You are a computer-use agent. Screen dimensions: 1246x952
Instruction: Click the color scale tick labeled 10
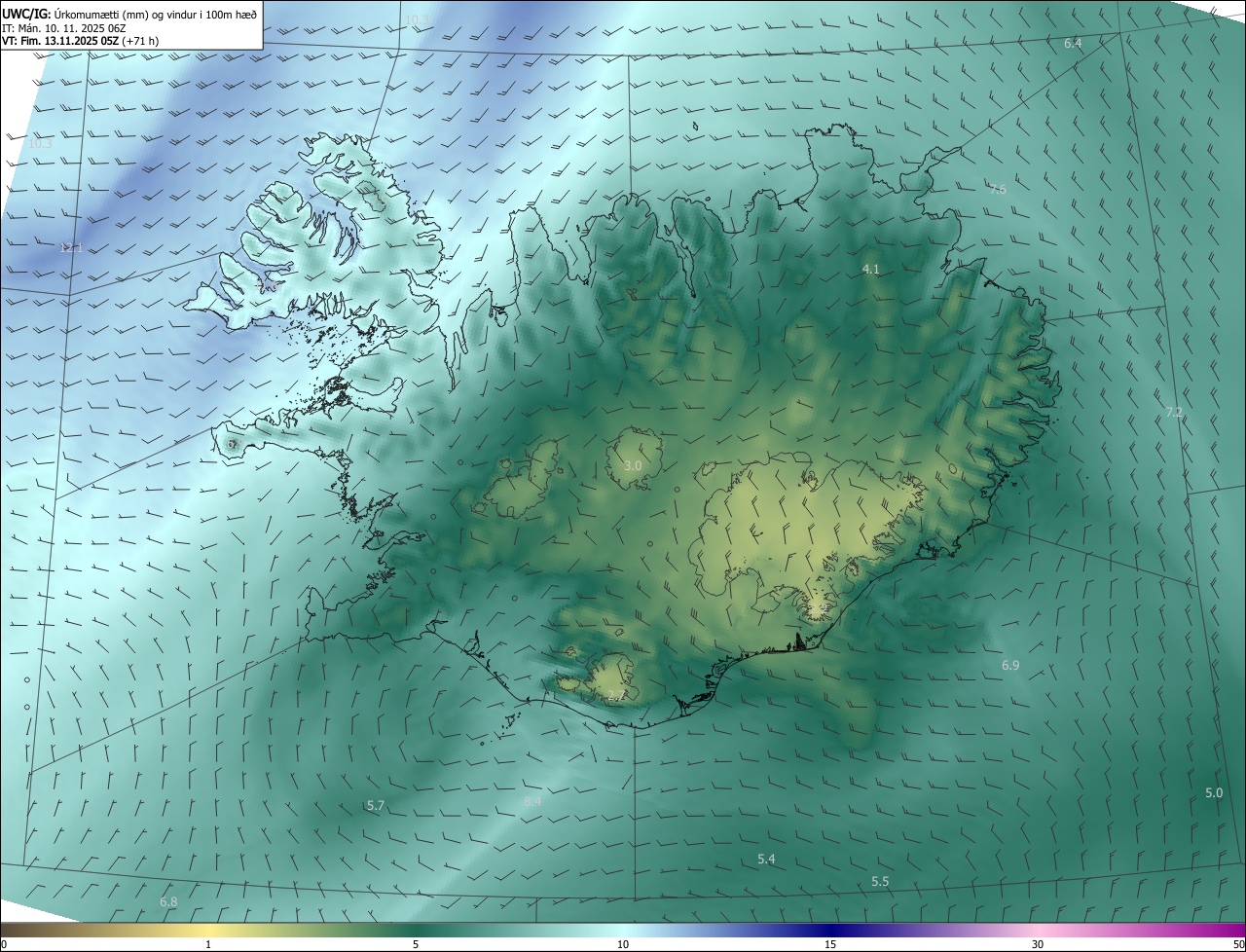pos(623,944)
